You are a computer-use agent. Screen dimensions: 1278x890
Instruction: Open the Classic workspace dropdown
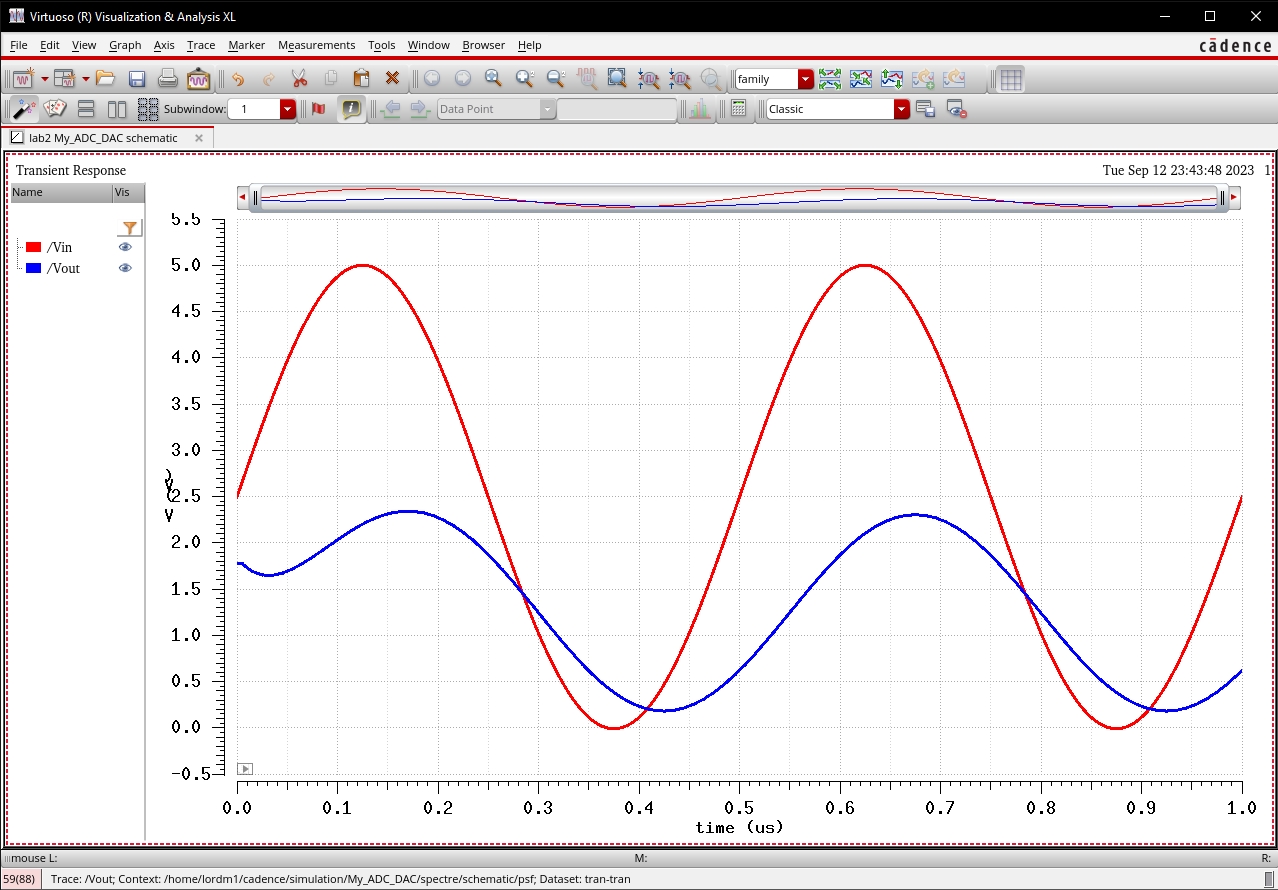point(901,109)
